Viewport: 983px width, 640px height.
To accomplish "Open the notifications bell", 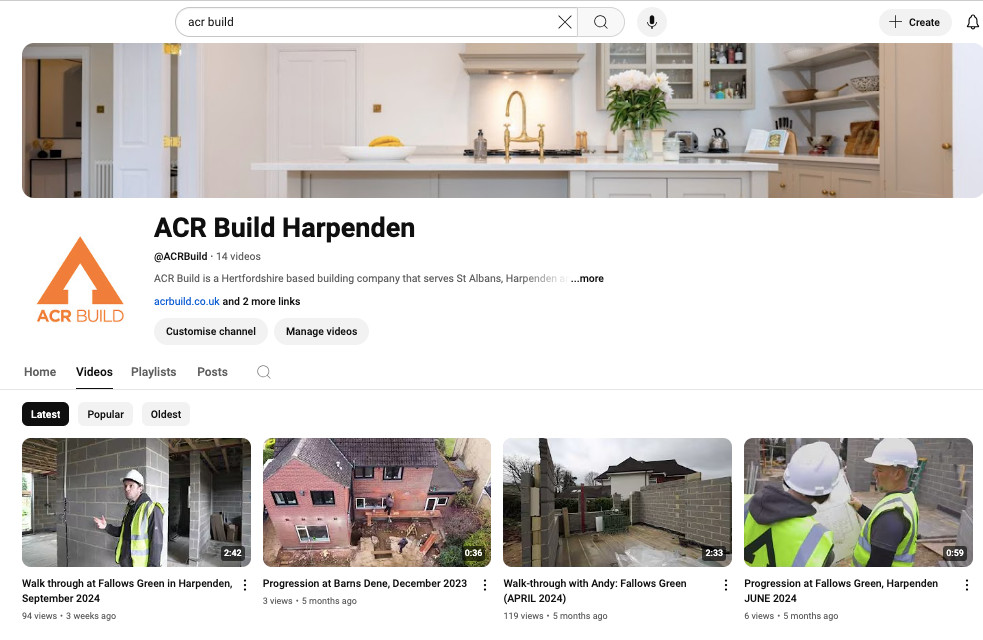I will tap(972, 22).
